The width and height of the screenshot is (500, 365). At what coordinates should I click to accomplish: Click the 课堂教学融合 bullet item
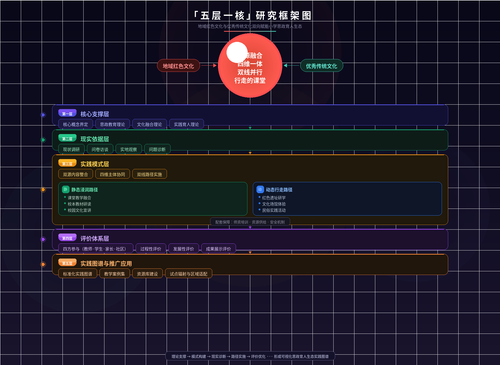click(79, 198)
